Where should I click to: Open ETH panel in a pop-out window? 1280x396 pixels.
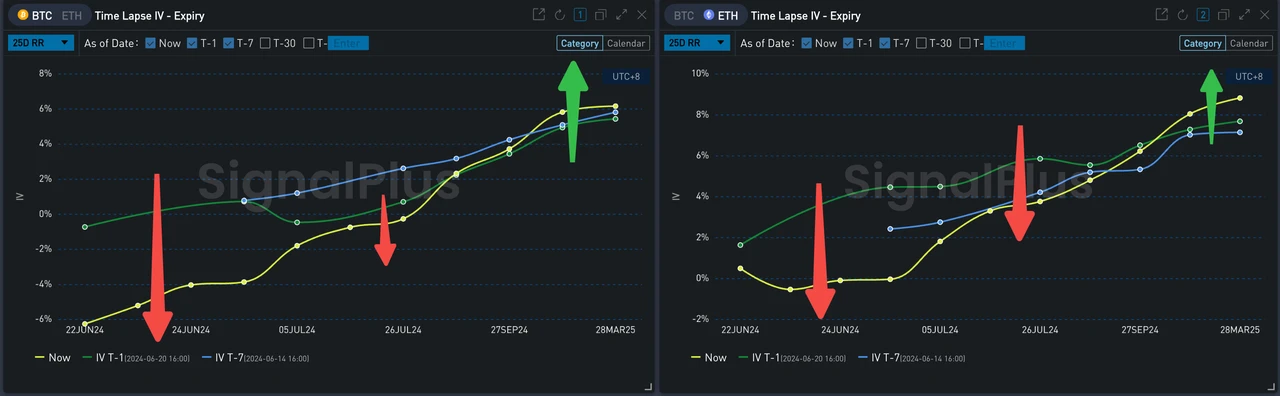(x=1162, y=15)
